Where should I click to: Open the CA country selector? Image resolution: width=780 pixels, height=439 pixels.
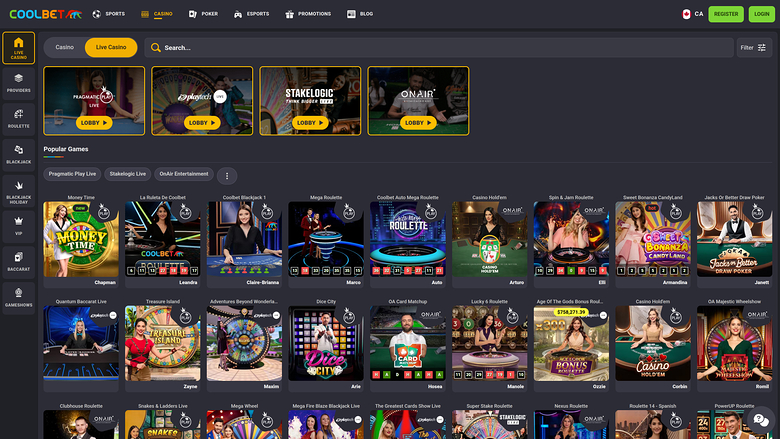[x=692, y=14]
